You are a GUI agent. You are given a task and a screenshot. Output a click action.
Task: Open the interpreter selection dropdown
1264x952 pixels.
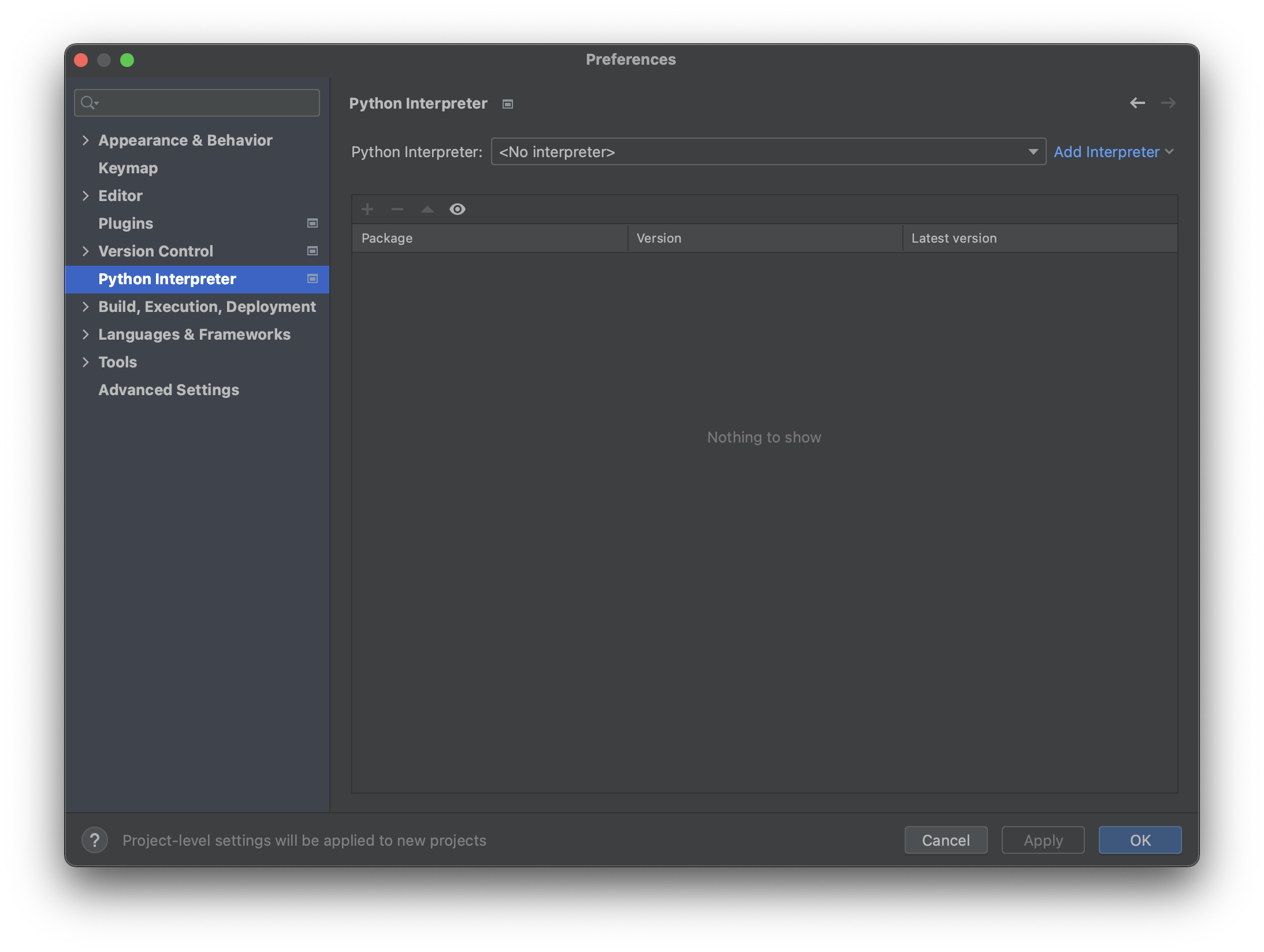pyautogui.click(x=1032, y=151)
